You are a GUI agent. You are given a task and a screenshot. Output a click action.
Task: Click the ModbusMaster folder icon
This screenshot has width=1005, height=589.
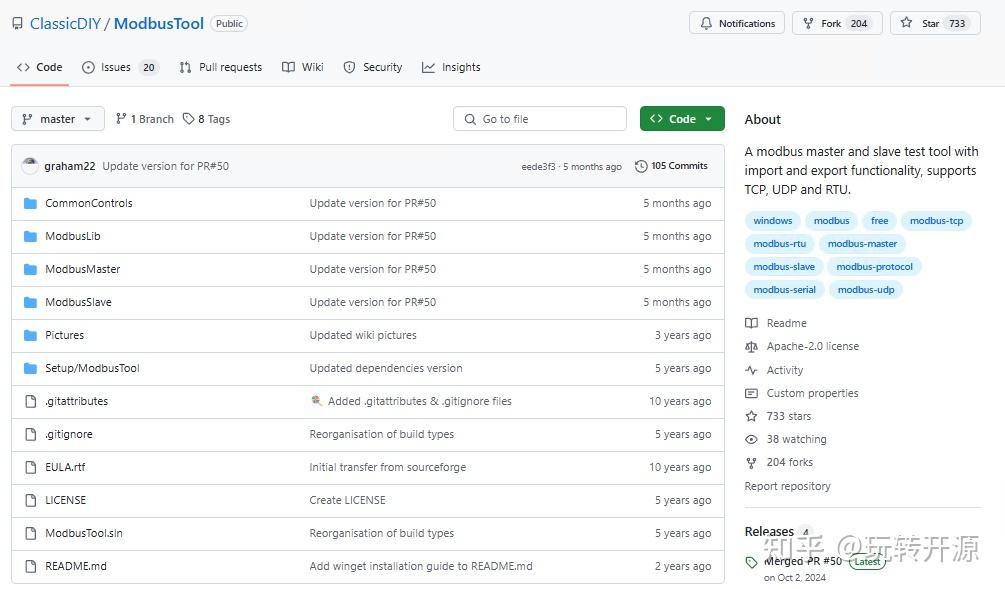click(x=30, y=269)
